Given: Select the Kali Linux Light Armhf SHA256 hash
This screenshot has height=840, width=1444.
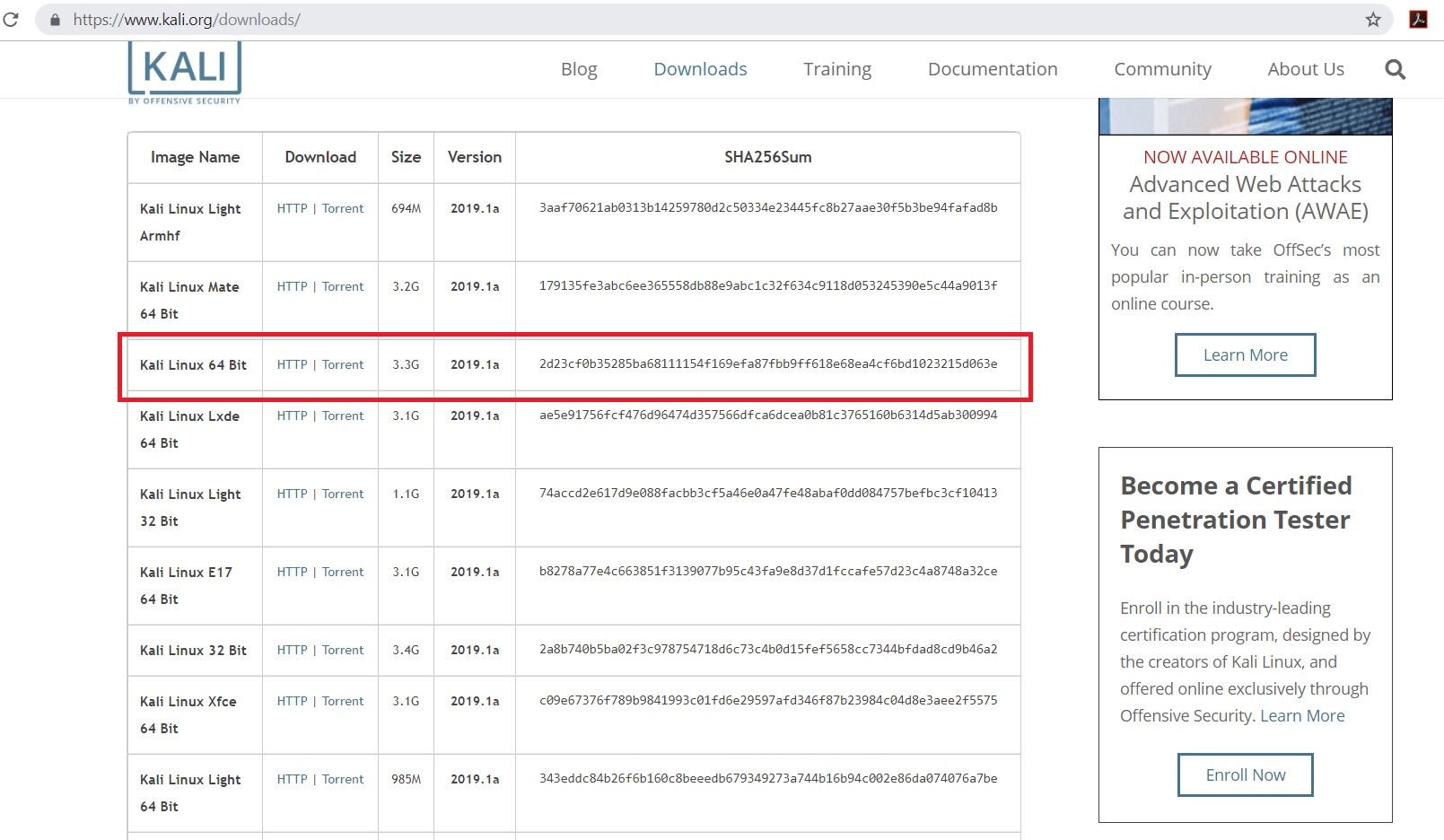Looking at the screenshot, I should pyautogui.click(x=768, y=207).
